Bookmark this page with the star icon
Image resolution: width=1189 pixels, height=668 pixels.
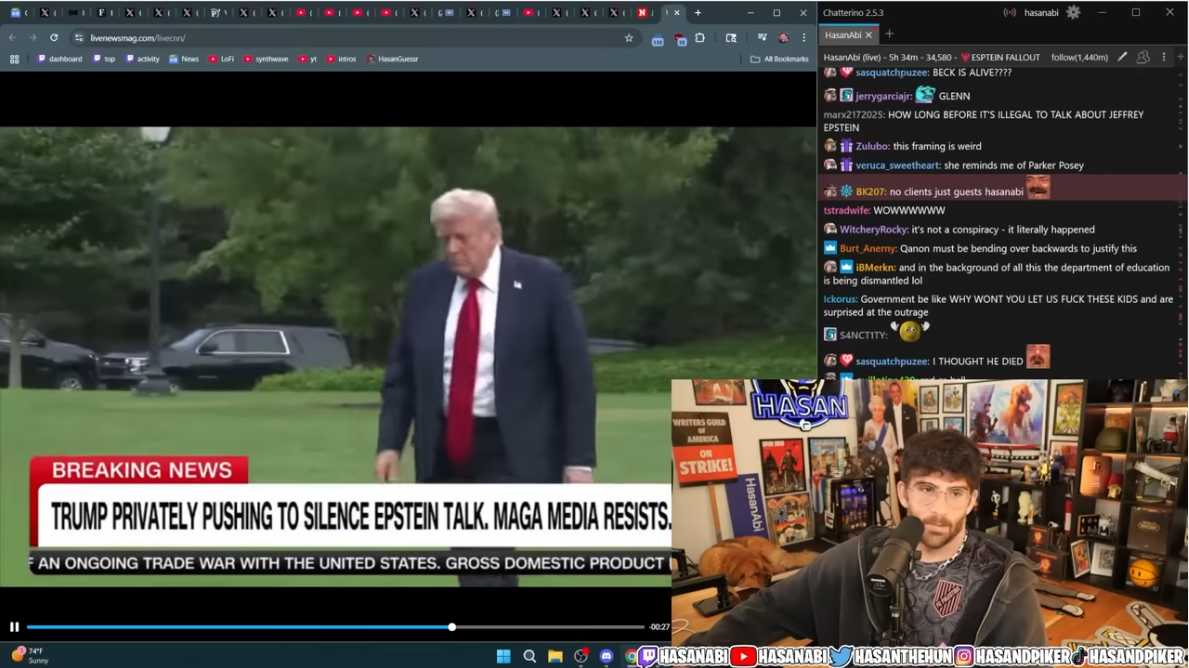click(x=629, y=37)
